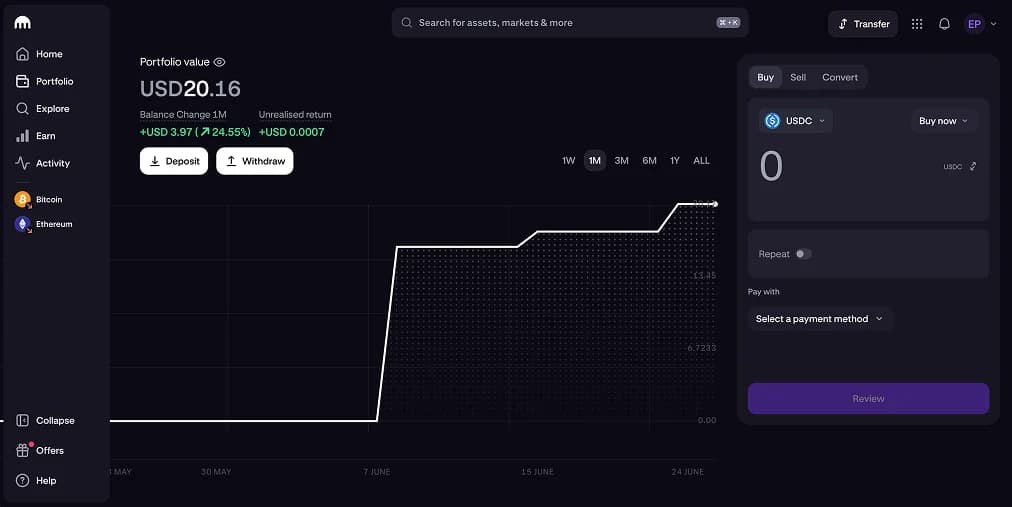
Task: Open the Buy now dropdown
Action: [944, 121]
